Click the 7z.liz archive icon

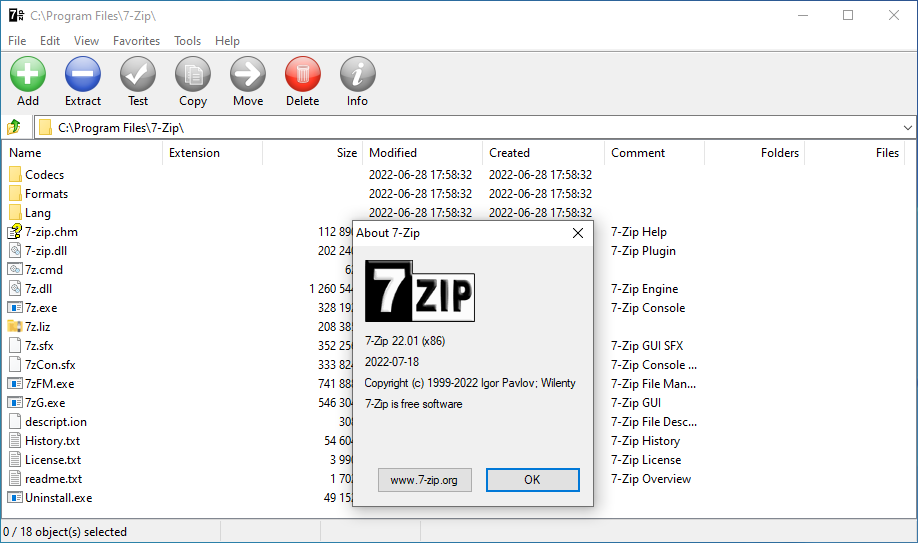pyautogui.click(x=15, y=326)
